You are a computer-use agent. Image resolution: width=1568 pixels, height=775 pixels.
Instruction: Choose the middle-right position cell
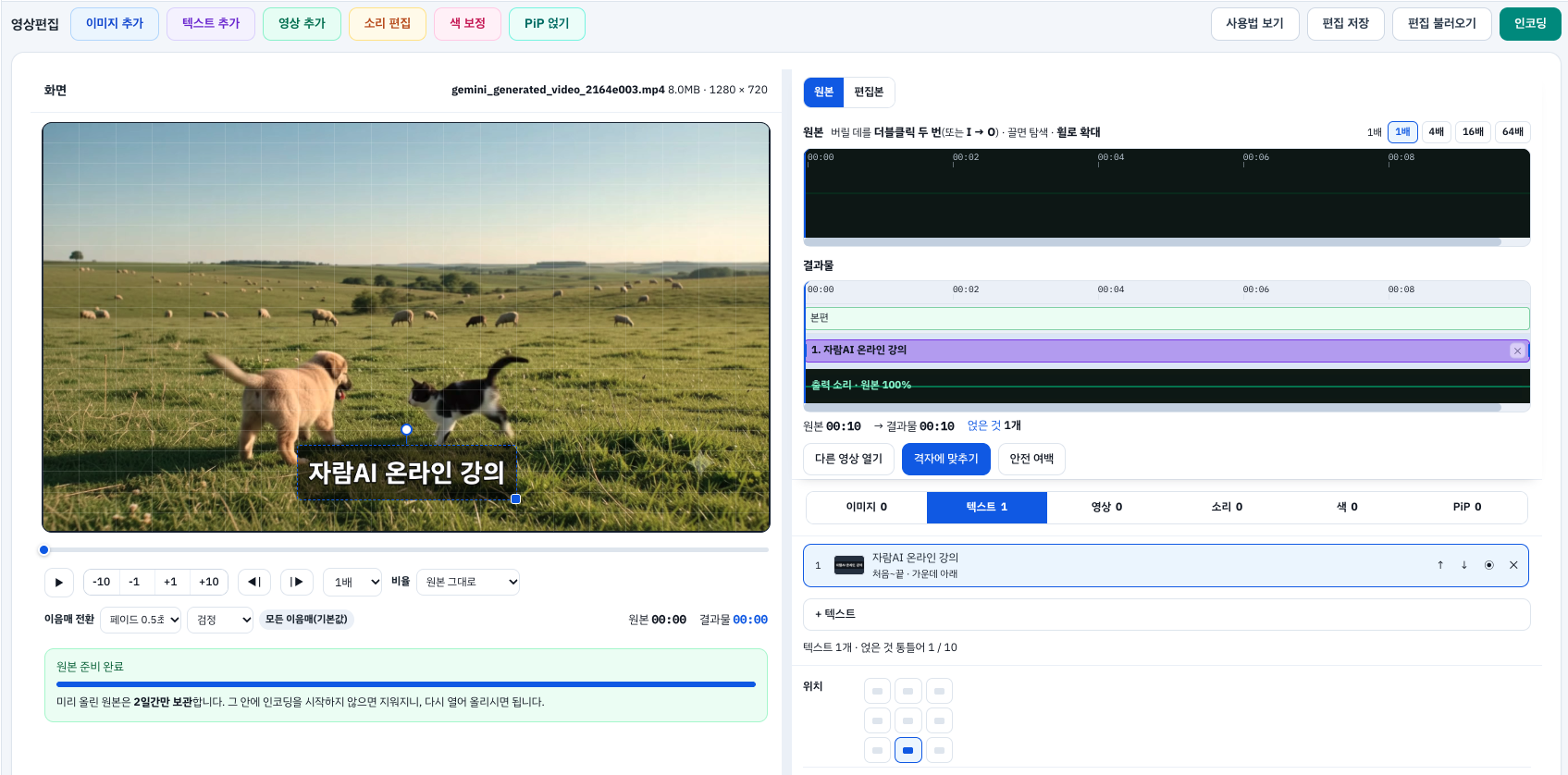pos(939,720)
